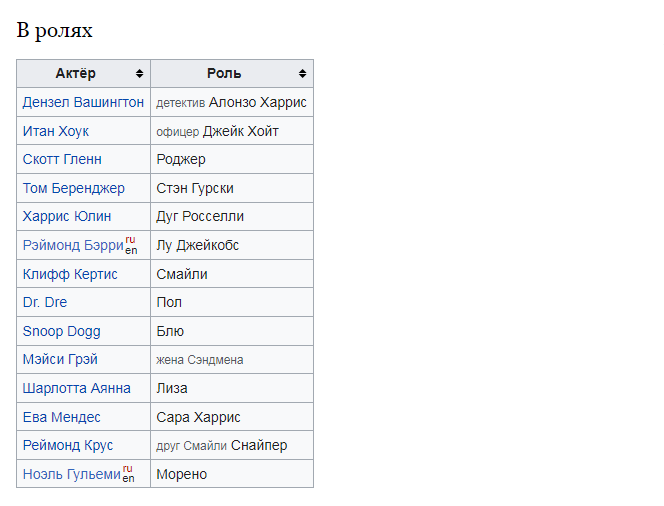Open the Дензел Вашингтон article link
The image size is (664, 506).
83,102
